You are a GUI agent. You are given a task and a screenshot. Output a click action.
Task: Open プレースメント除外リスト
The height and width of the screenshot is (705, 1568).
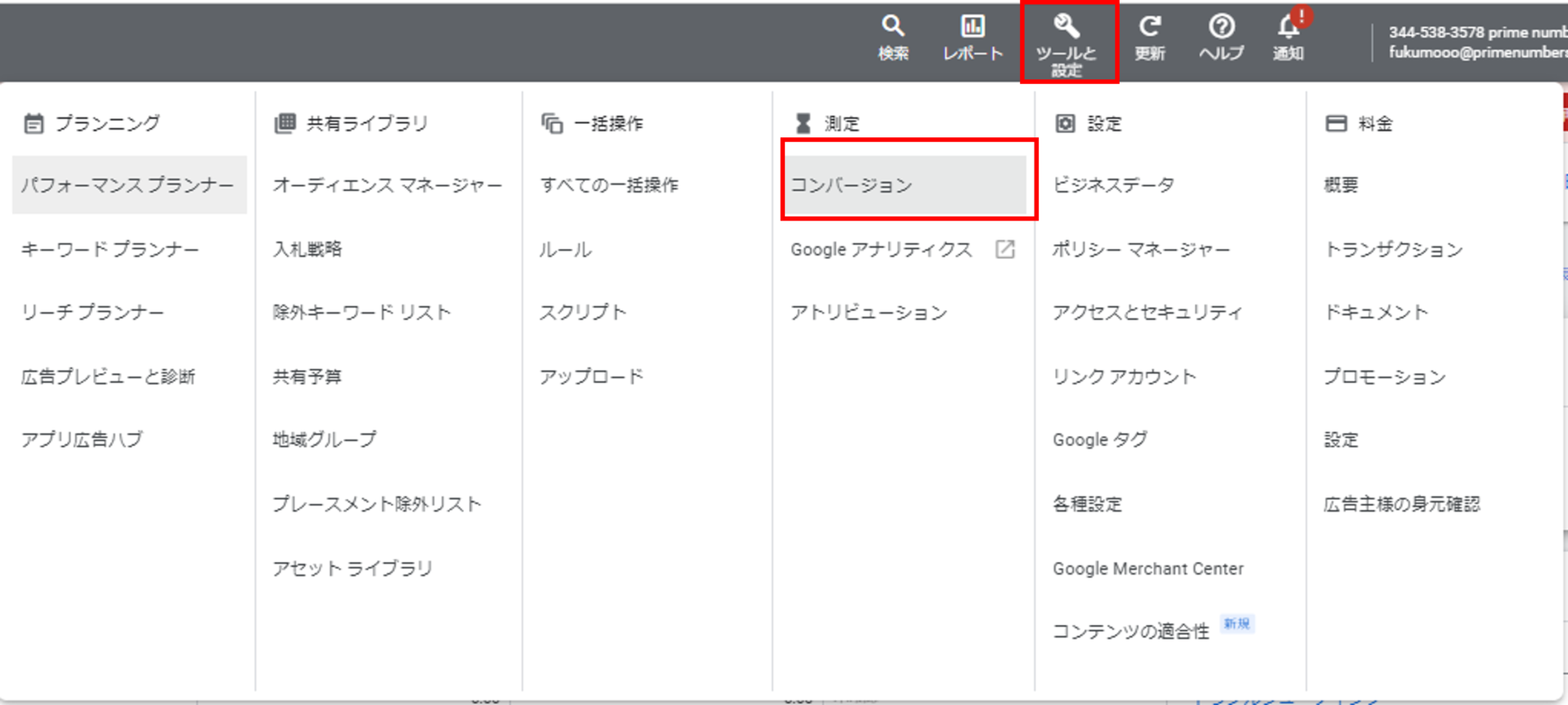click(377, 504)
